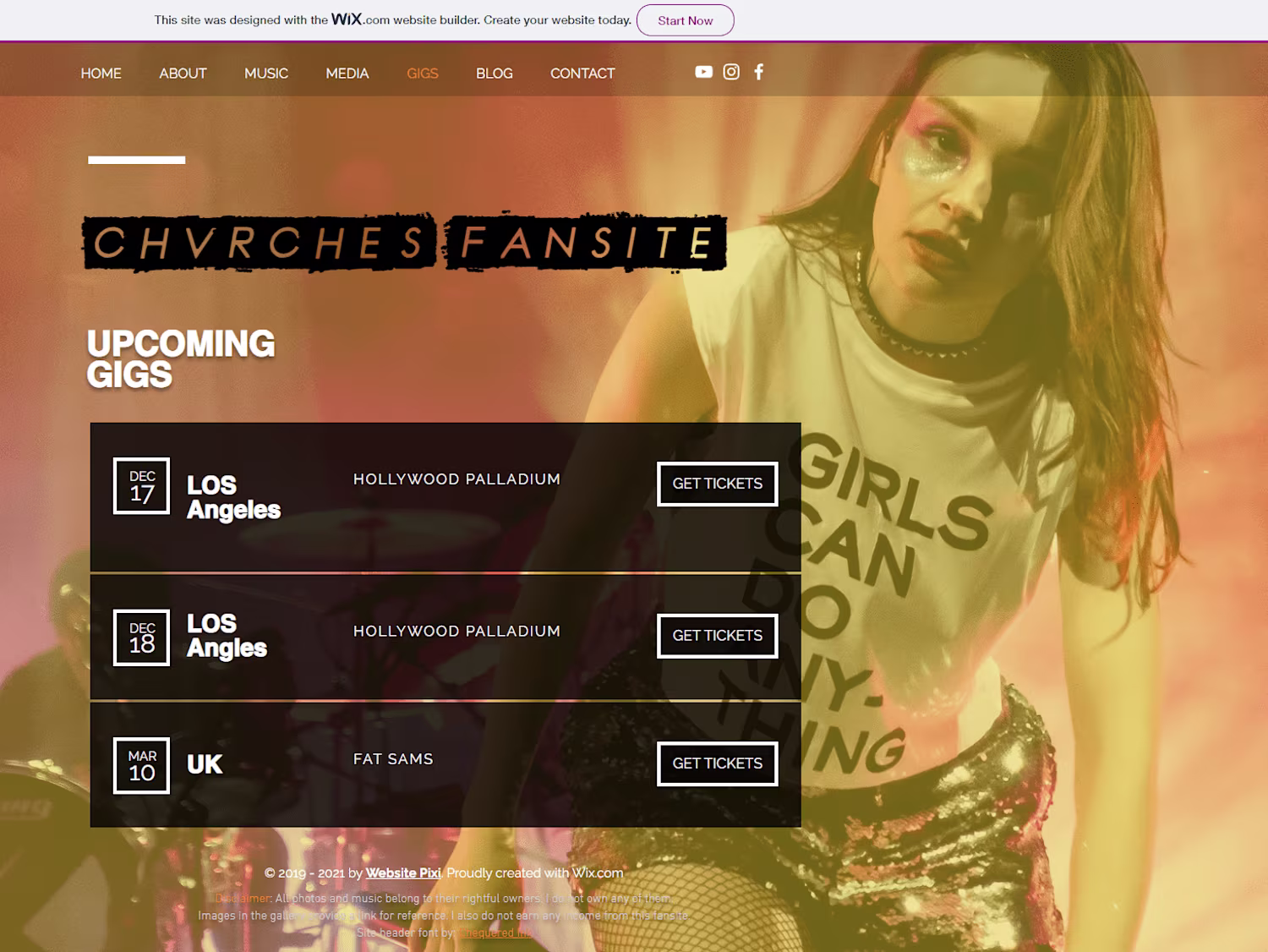Click Start Now in the Wix banner
1268x952 pixels.
[x=686, y=20]
